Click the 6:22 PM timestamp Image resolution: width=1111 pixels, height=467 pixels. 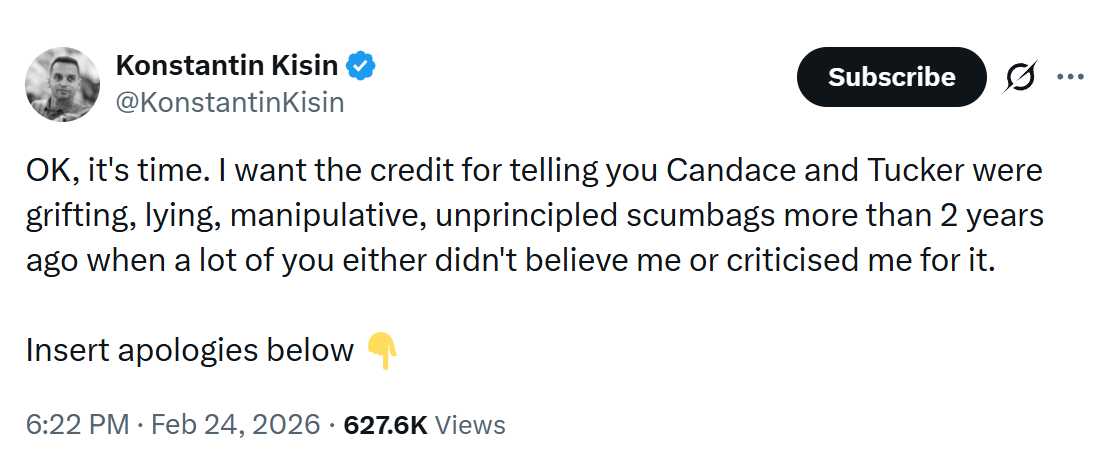pos(77,425)
